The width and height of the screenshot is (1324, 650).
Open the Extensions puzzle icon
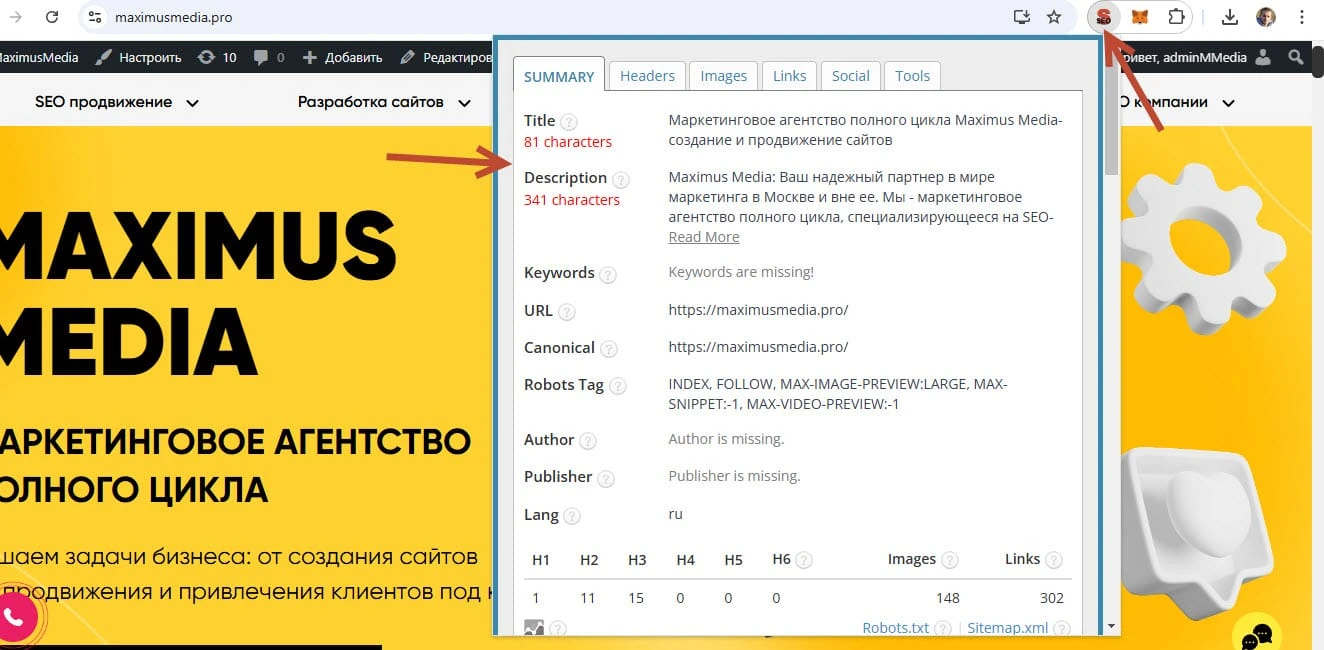(1176, 17)
